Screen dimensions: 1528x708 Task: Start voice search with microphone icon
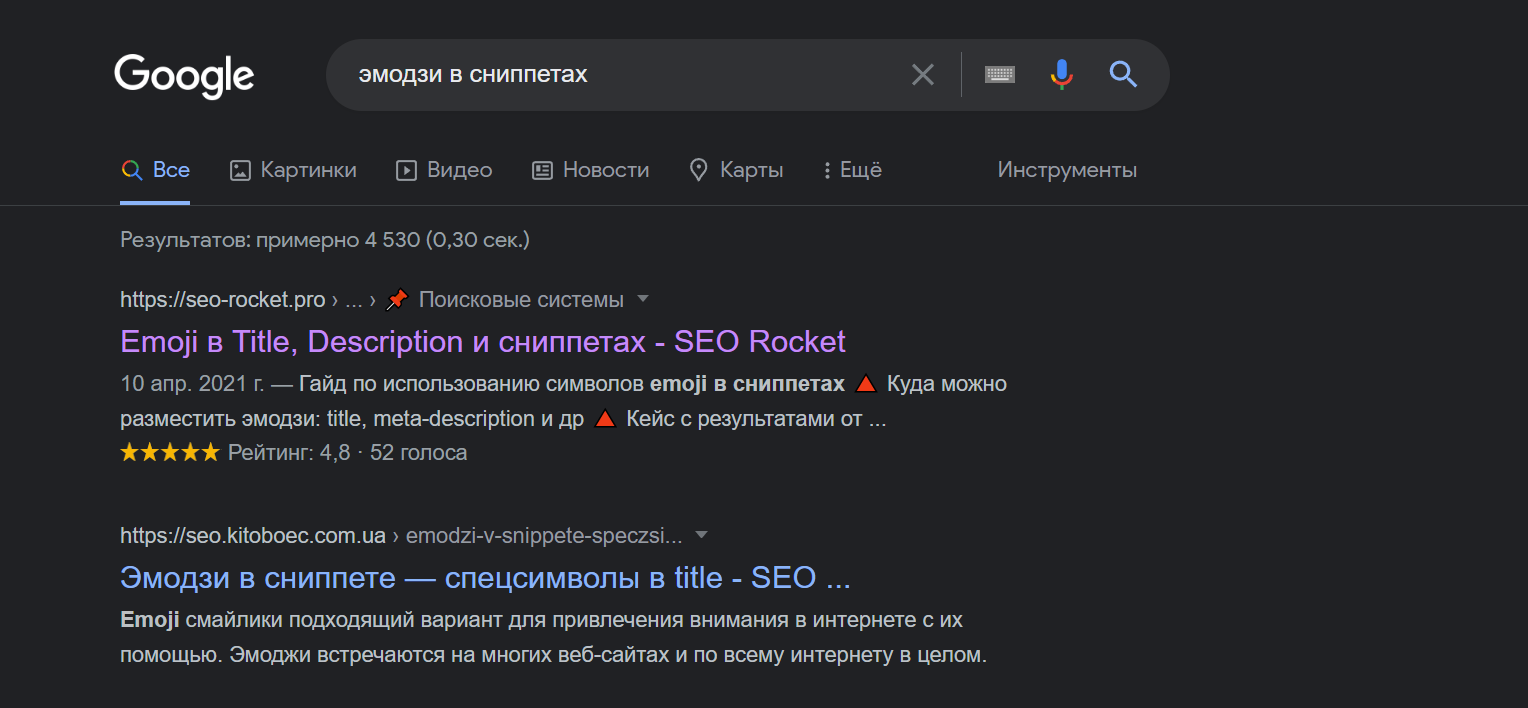click(1061, 75)
